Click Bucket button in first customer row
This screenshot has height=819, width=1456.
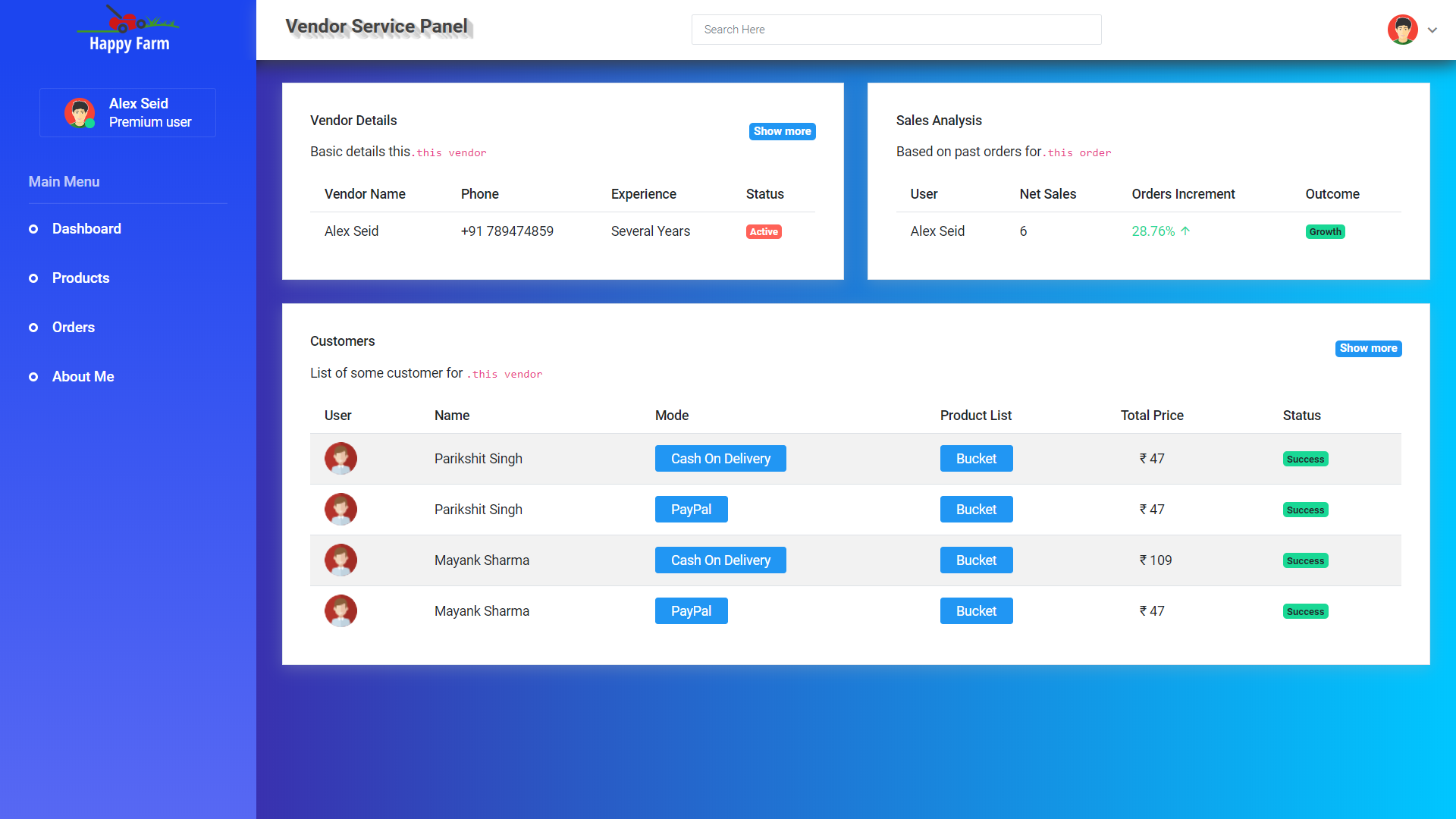coord(976,459)
